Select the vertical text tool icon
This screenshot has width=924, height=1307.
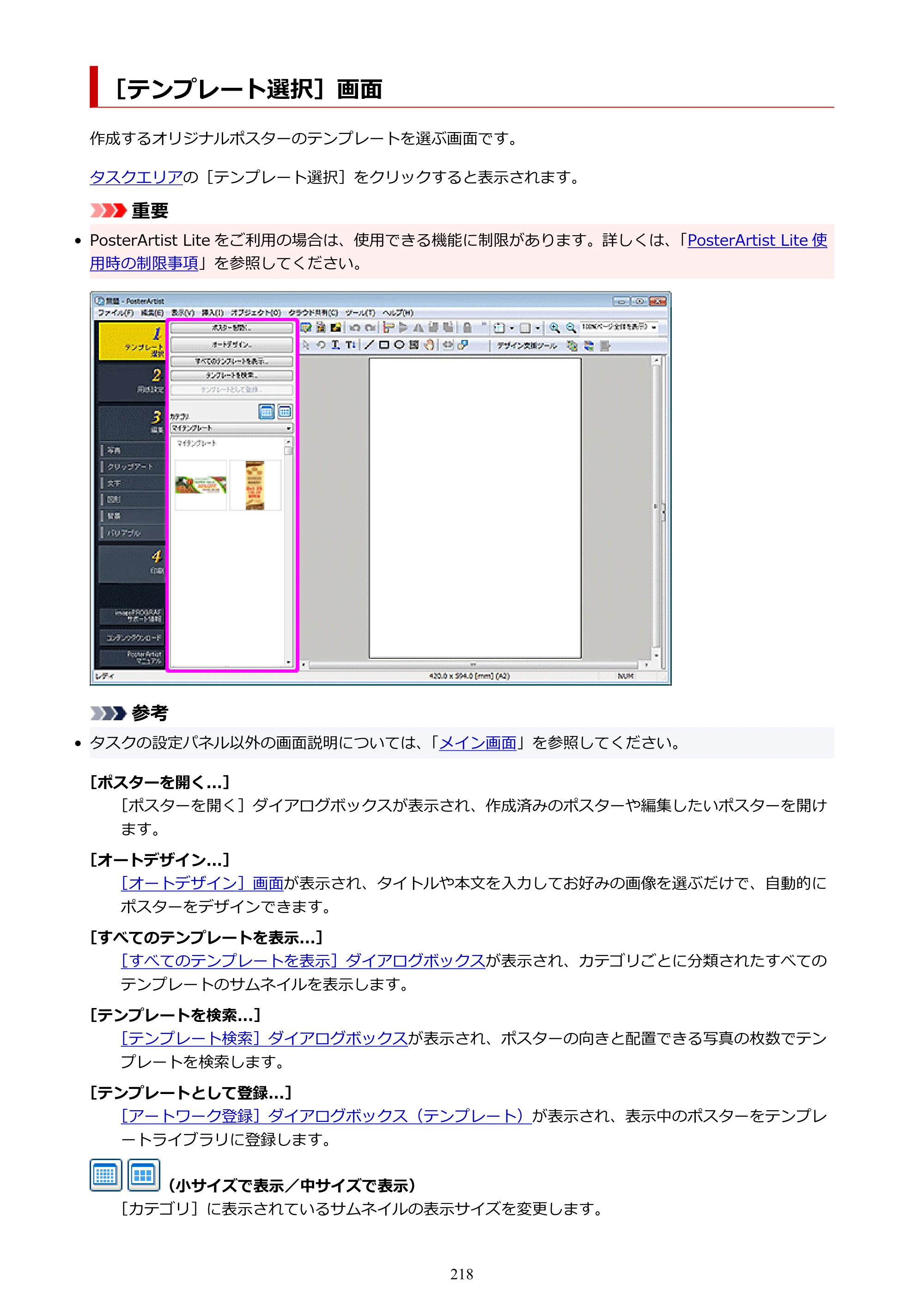[x=350, y=344]
